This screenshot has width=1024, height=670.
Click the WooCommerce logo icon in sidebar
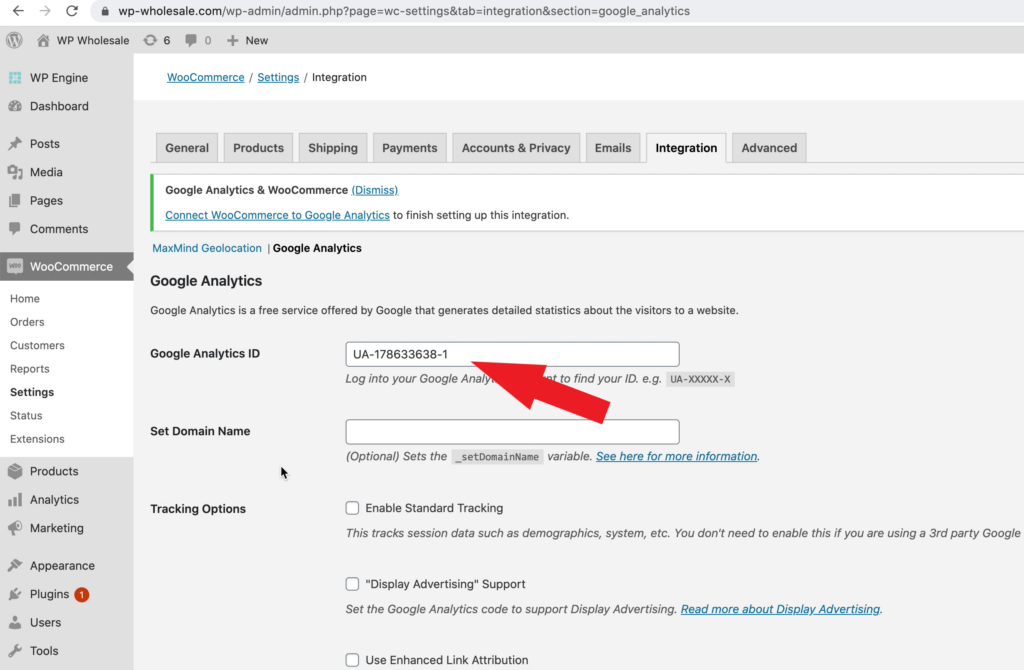pos(15,266)
